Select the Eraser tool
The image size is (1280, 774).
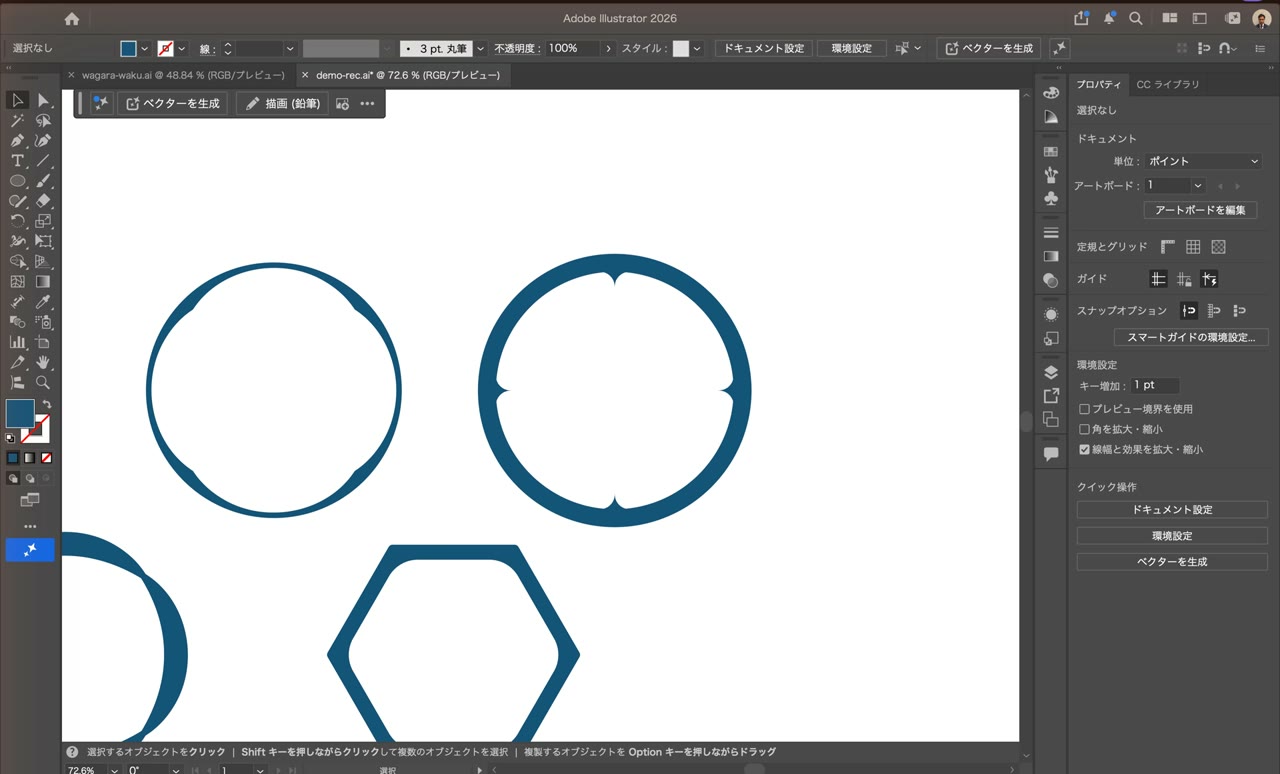pyautogui.click(x=43, y=201)
